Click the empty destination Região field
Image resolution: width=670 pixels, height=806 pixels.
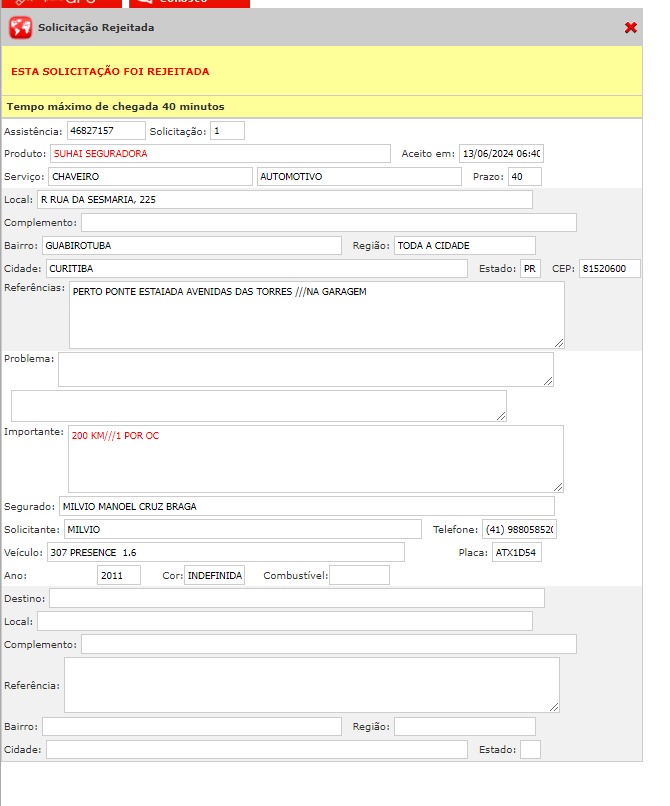click(x=465, y=727)
